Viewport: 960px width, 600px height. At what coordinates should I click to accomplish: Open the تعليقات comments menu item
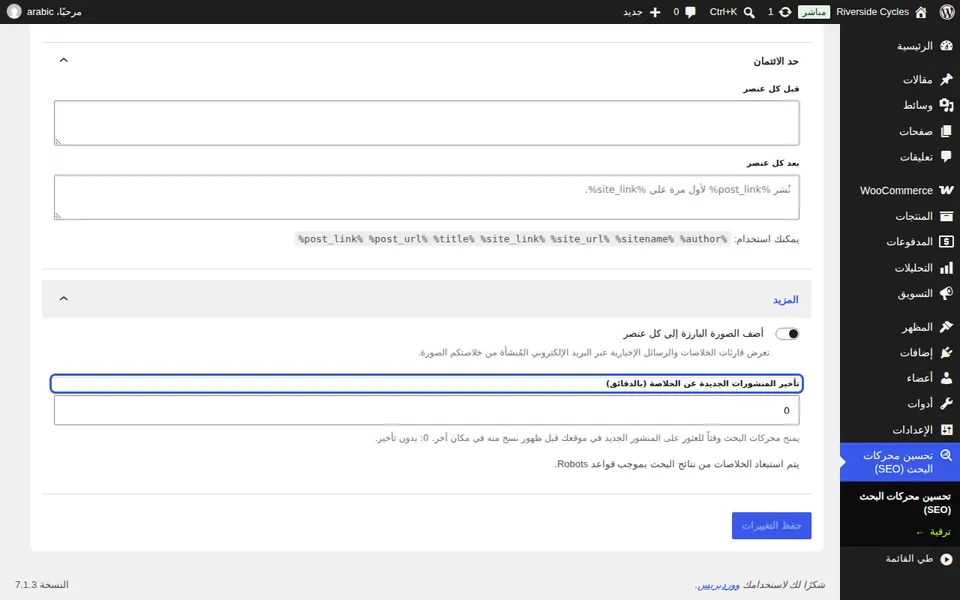[x=900, y=157]
